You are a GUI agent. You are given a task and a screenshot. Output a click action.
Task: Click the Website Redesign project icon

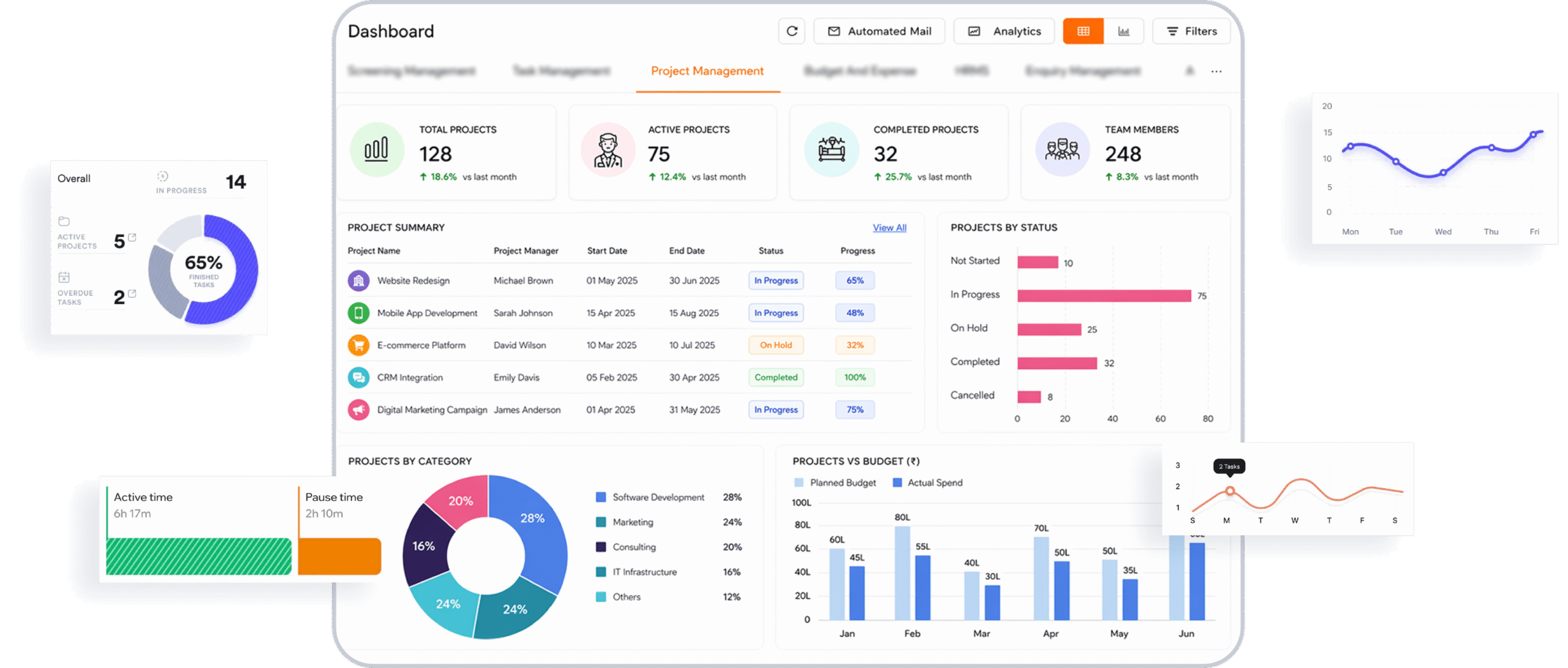pyautogui.click(x=358, y=280)
